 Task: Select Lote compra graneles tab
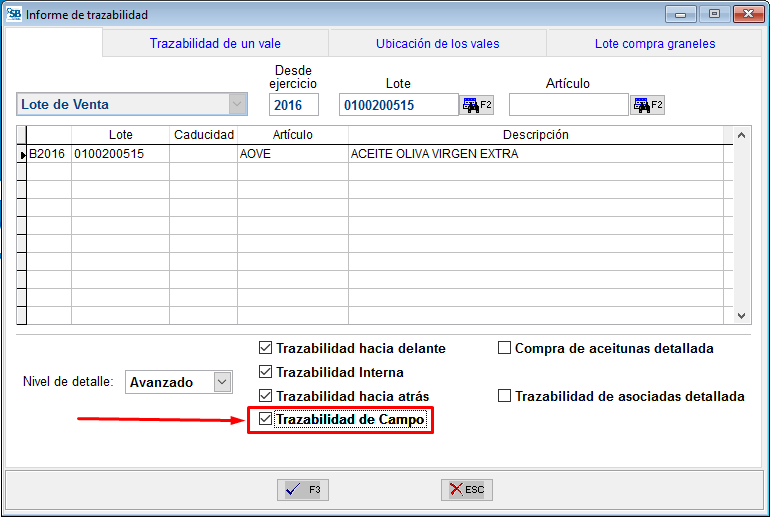[654, 44]
